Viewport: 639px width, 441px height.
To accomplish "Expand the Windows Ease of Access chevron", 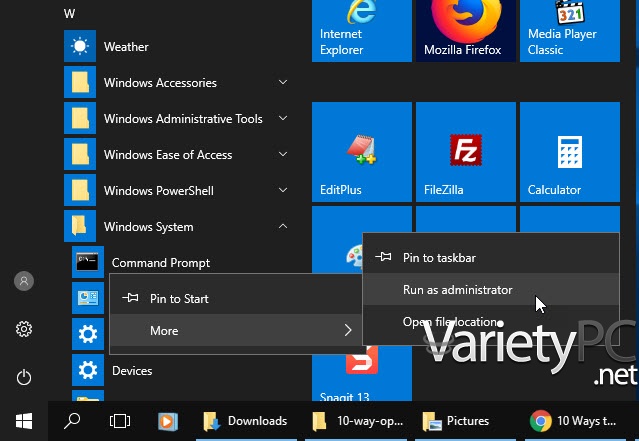I will click(x=283, y=154).
